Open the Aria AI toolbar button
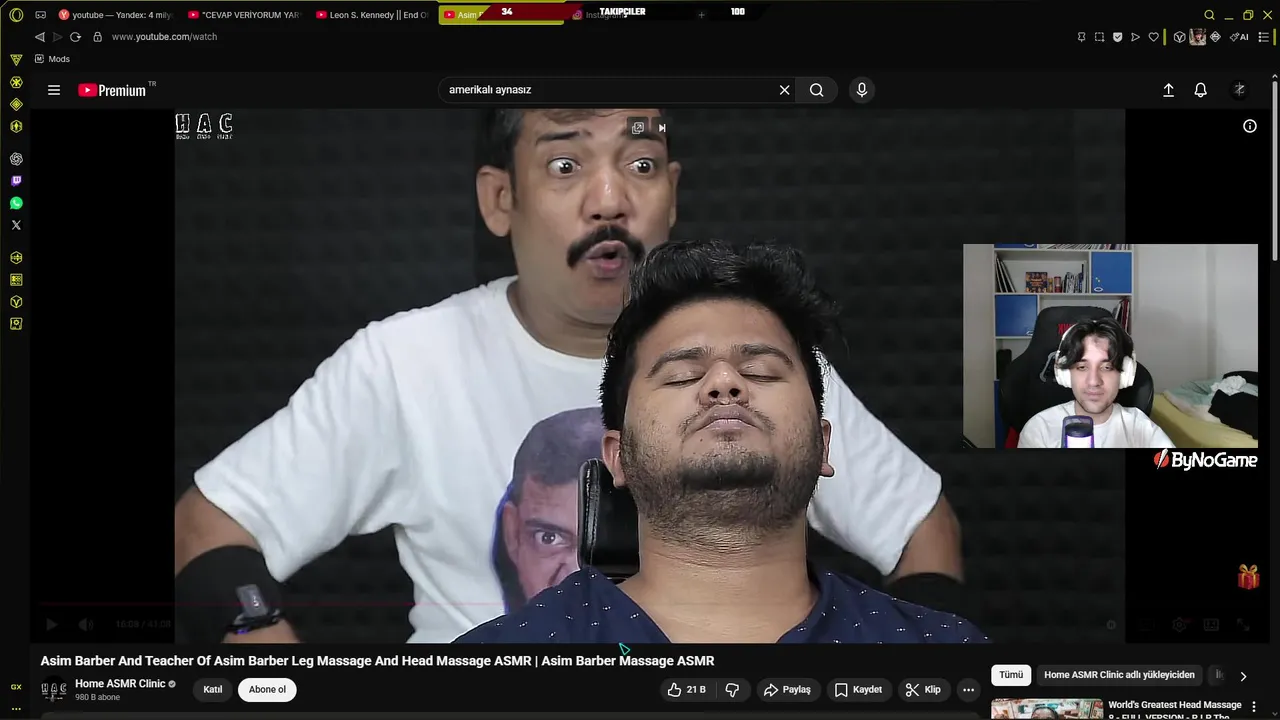The width and height of the screenshot is (1280, 720). pyautogui.click(x=1240, y=37)
